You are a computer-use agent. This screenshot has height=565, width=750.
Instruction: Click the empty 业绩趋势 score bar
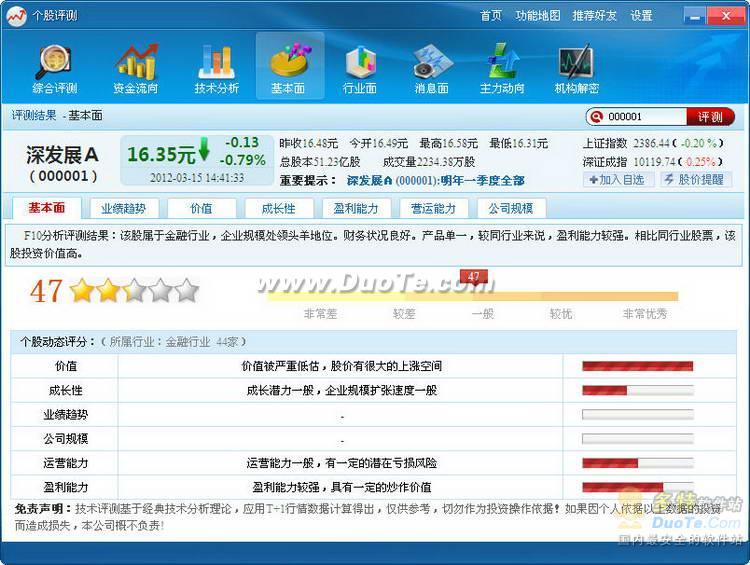(638, 414)
